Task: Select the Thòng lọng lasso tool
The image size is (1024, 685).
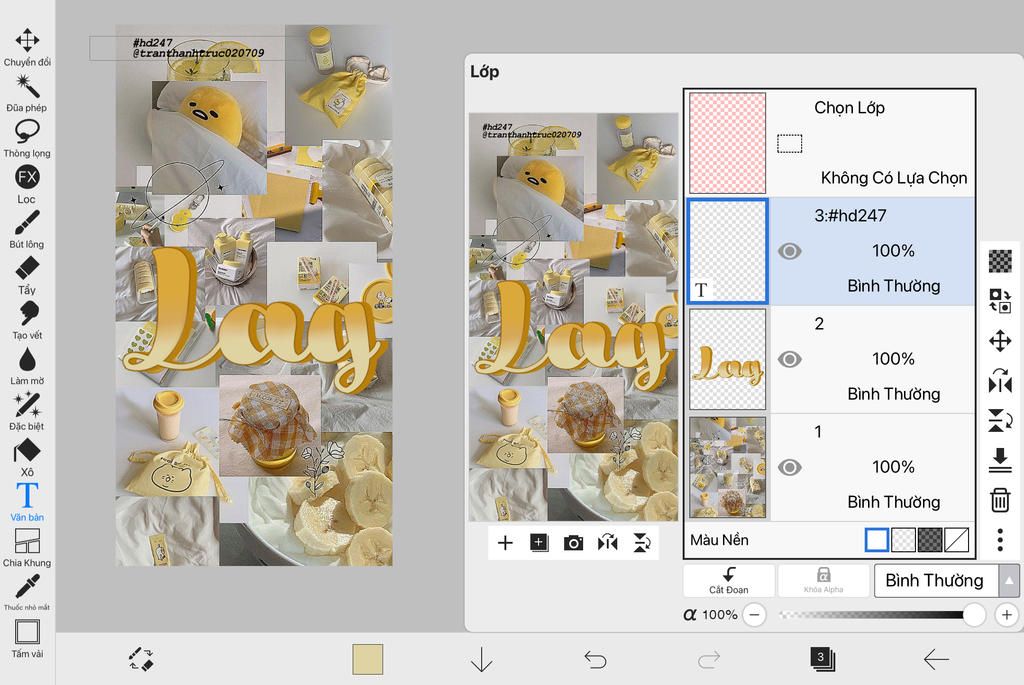Action: 27,139
